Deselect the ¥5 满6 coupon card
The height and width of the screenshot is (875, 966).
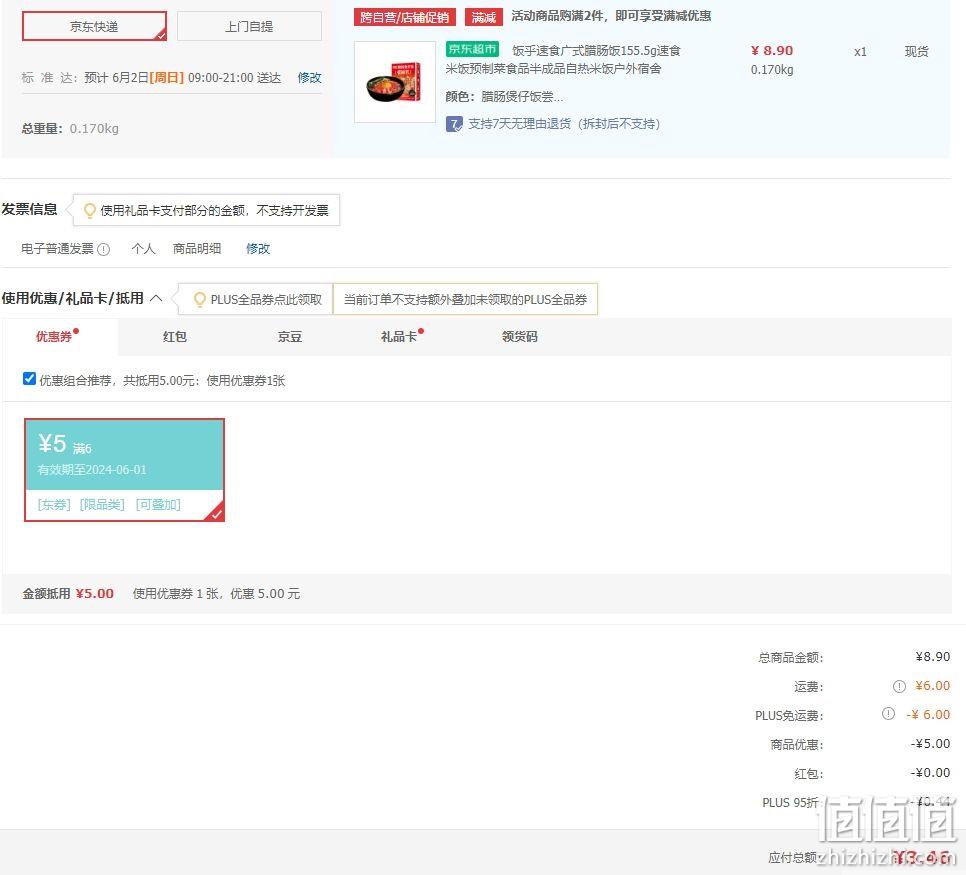pyautogui.click(x=124, y=470)
